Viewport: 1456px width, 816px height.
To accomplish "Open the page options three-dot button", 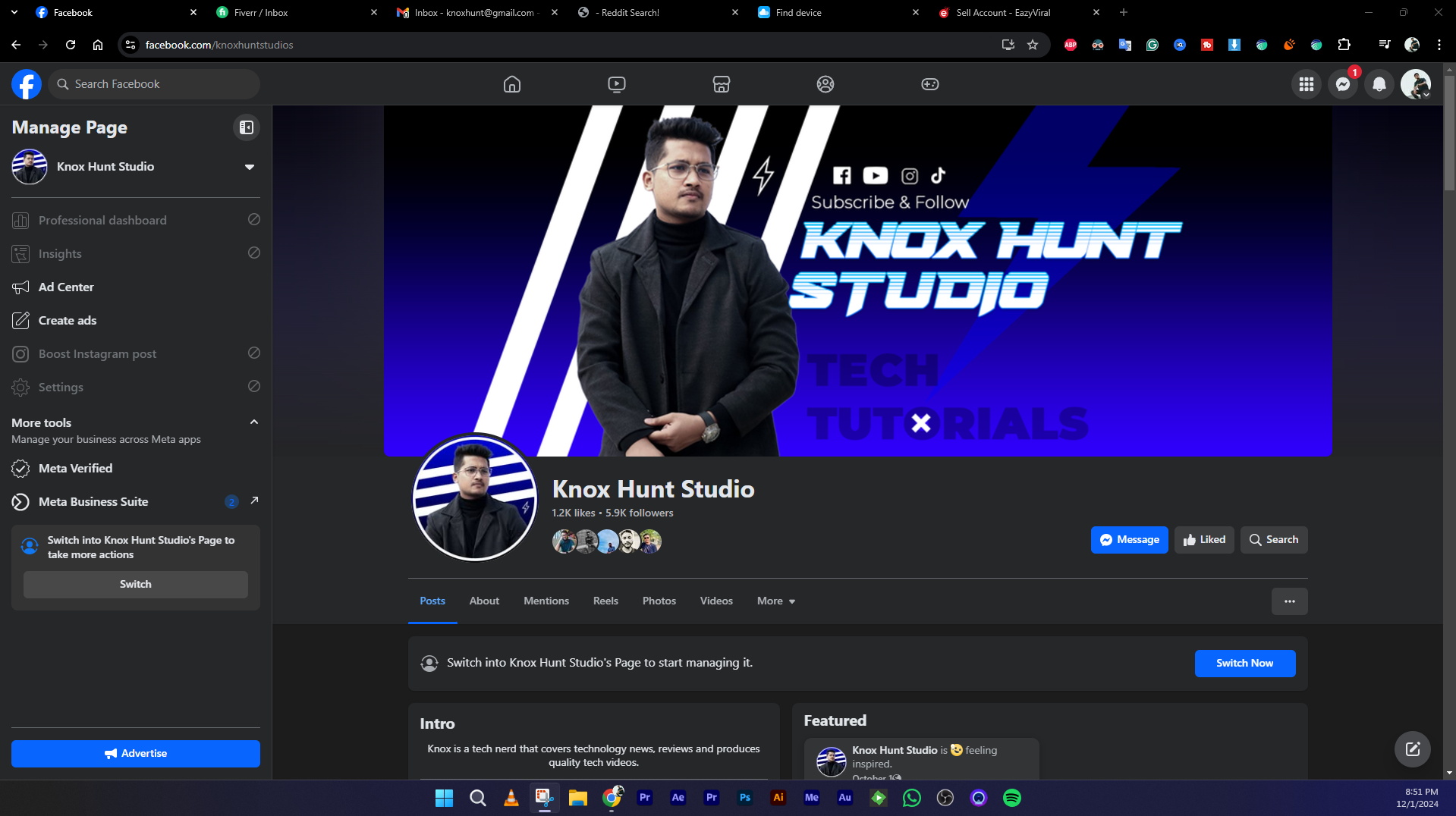I will point(1290,601).
